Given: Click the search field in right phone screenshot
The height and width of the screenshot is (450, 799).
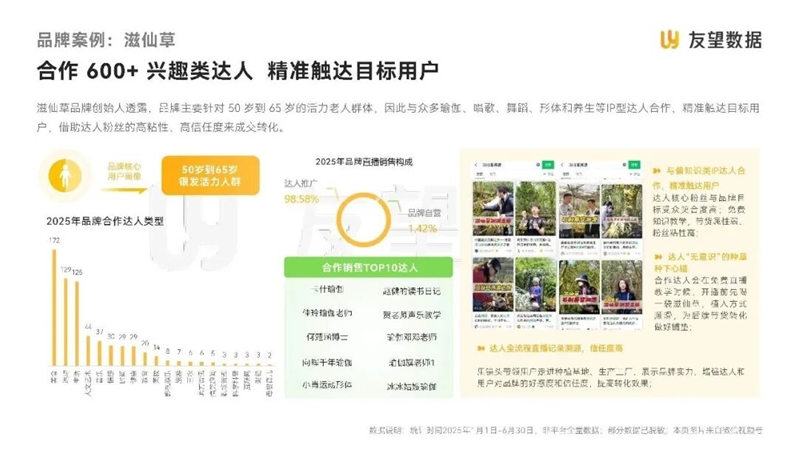Looking at the screenshot, I should [596, 165].
